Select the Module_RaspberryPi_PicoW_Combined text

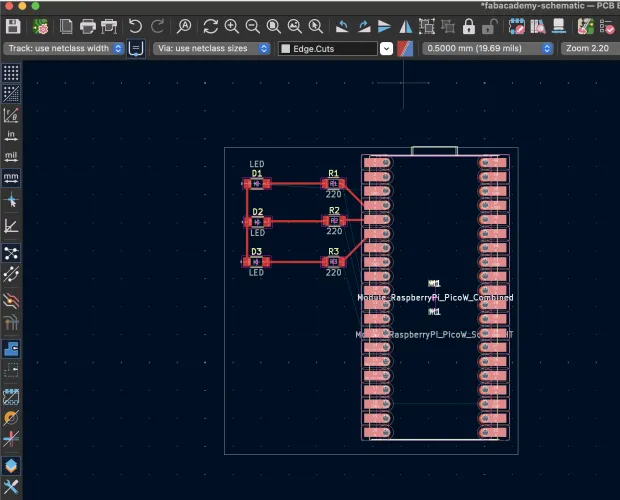(435, 297)
